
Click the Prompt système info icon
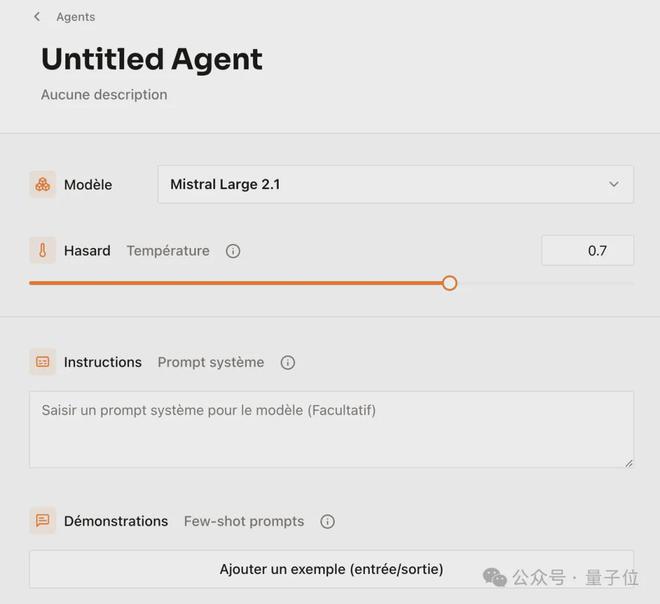tap(288, 362)
